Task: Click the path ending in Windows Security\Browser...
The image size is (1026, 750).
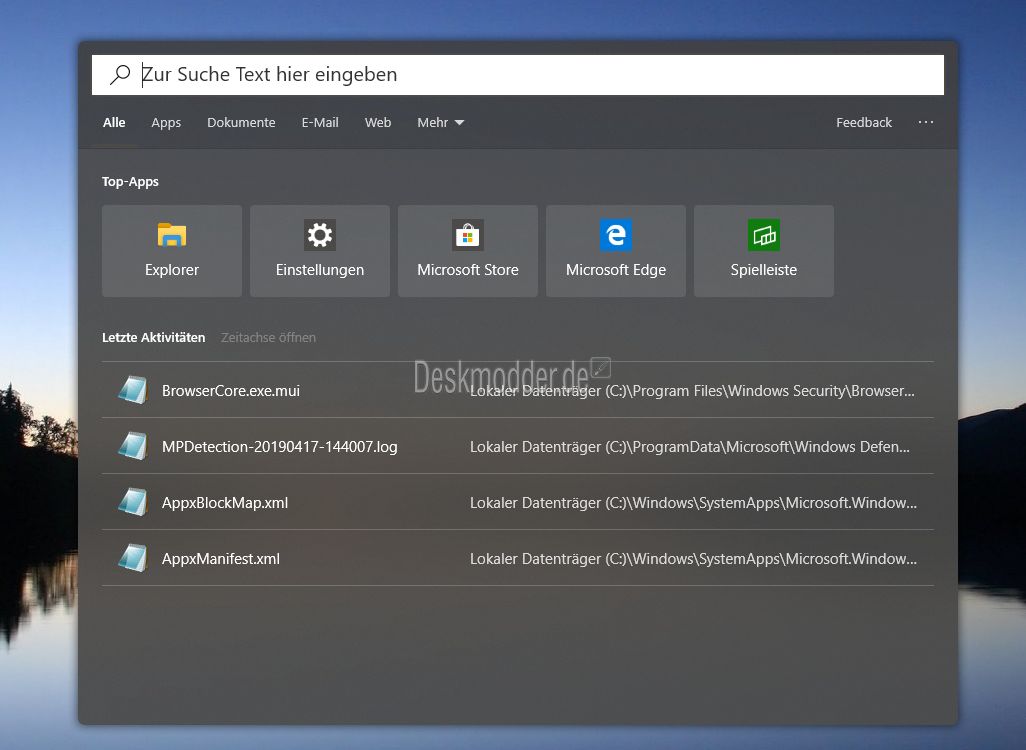Action: 692,391
